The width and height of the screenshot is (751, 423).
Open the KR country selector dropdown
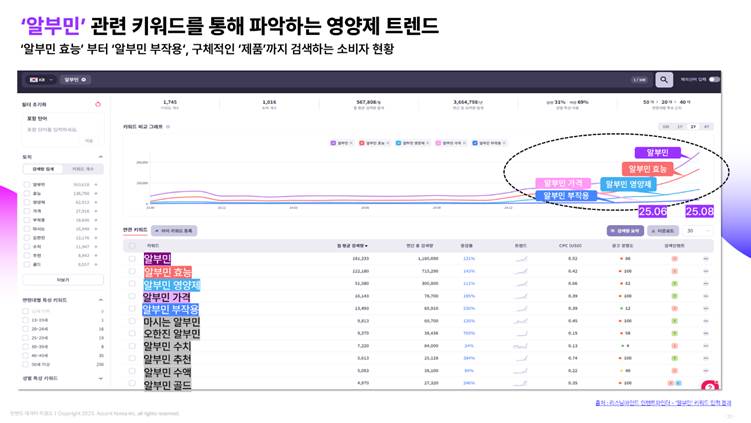coord(39,80)
